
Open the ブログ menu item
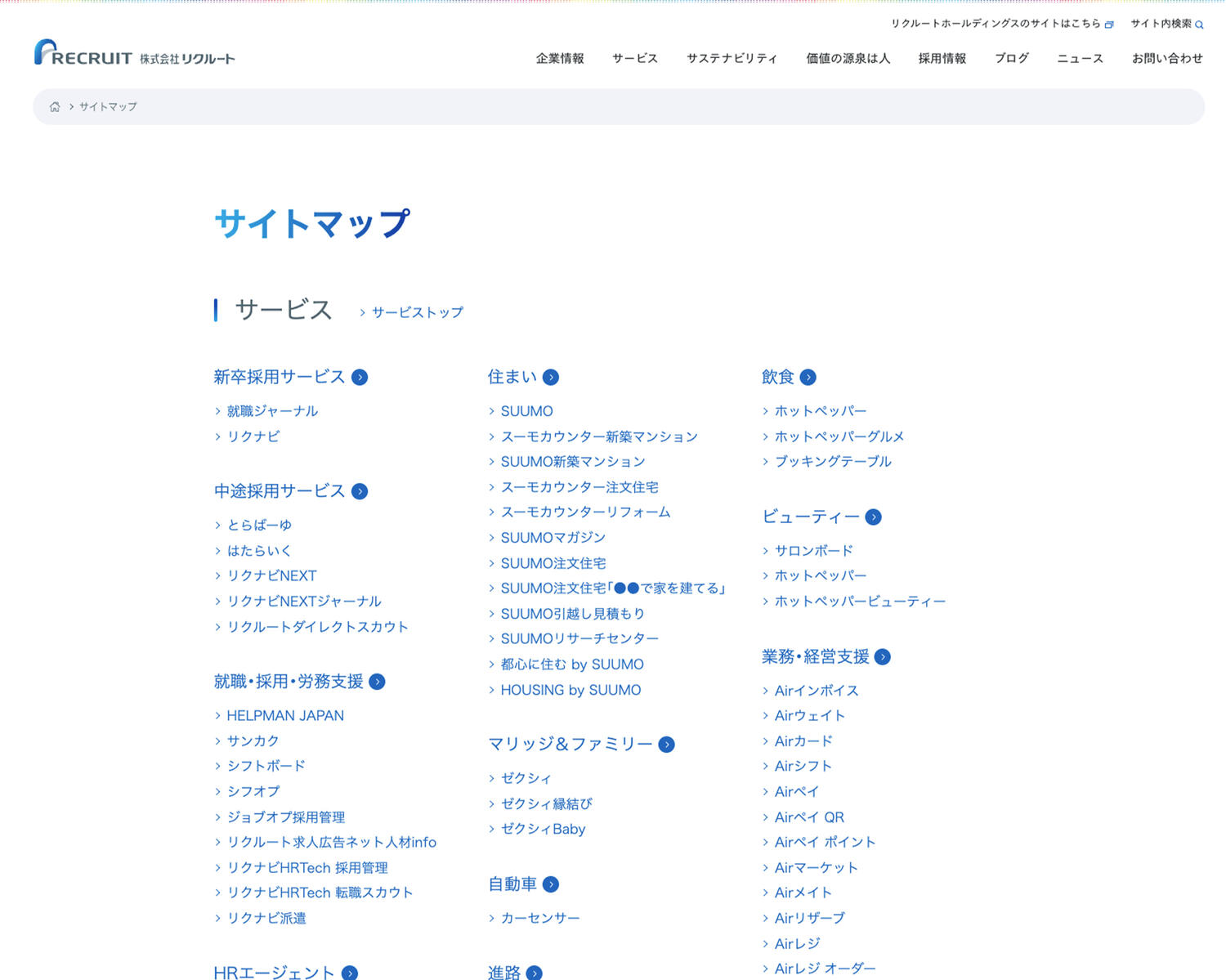tap(1012, 58)
